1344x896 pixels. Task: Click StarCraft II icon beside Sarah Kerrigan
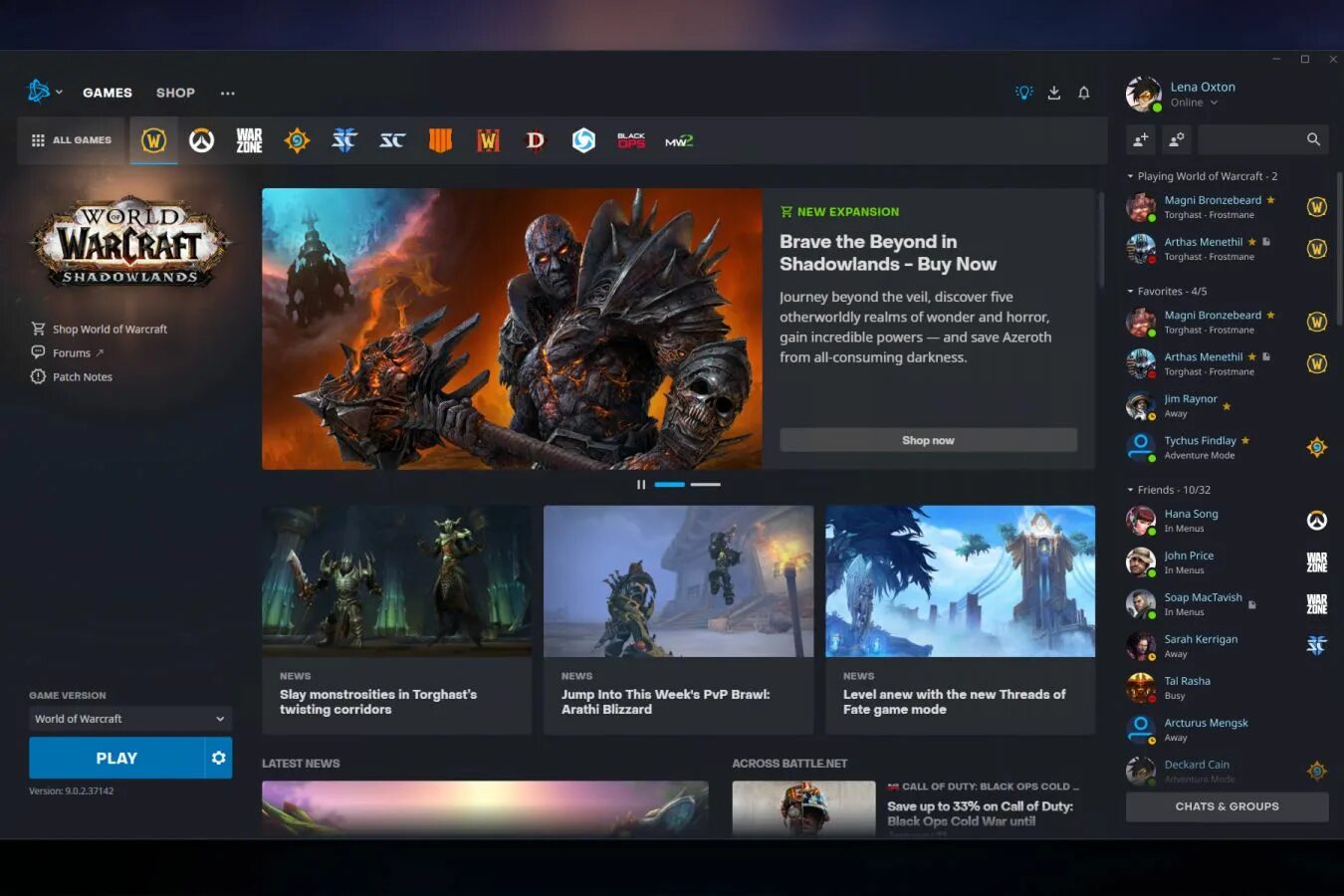[x=1316, y=646]
